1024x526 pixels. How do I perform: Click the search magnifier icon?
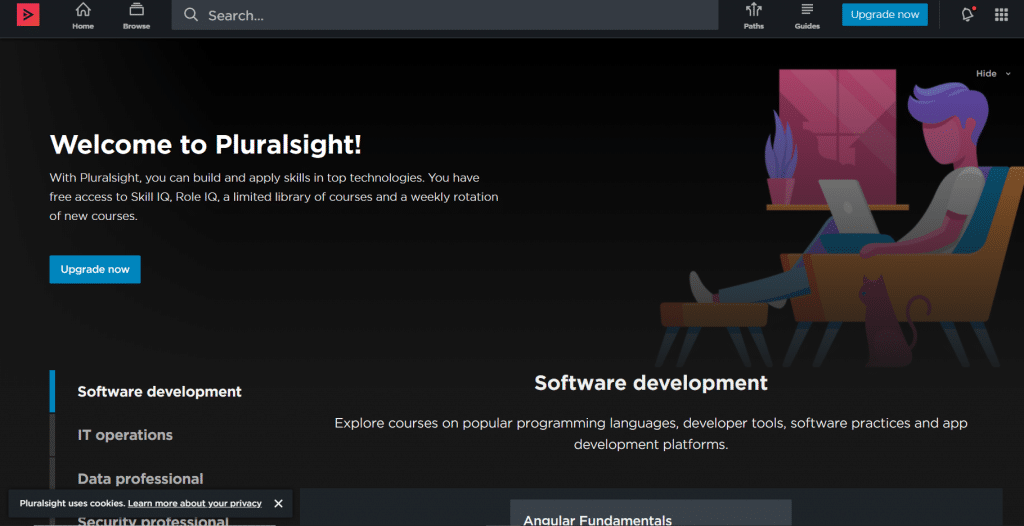[191, 15]
